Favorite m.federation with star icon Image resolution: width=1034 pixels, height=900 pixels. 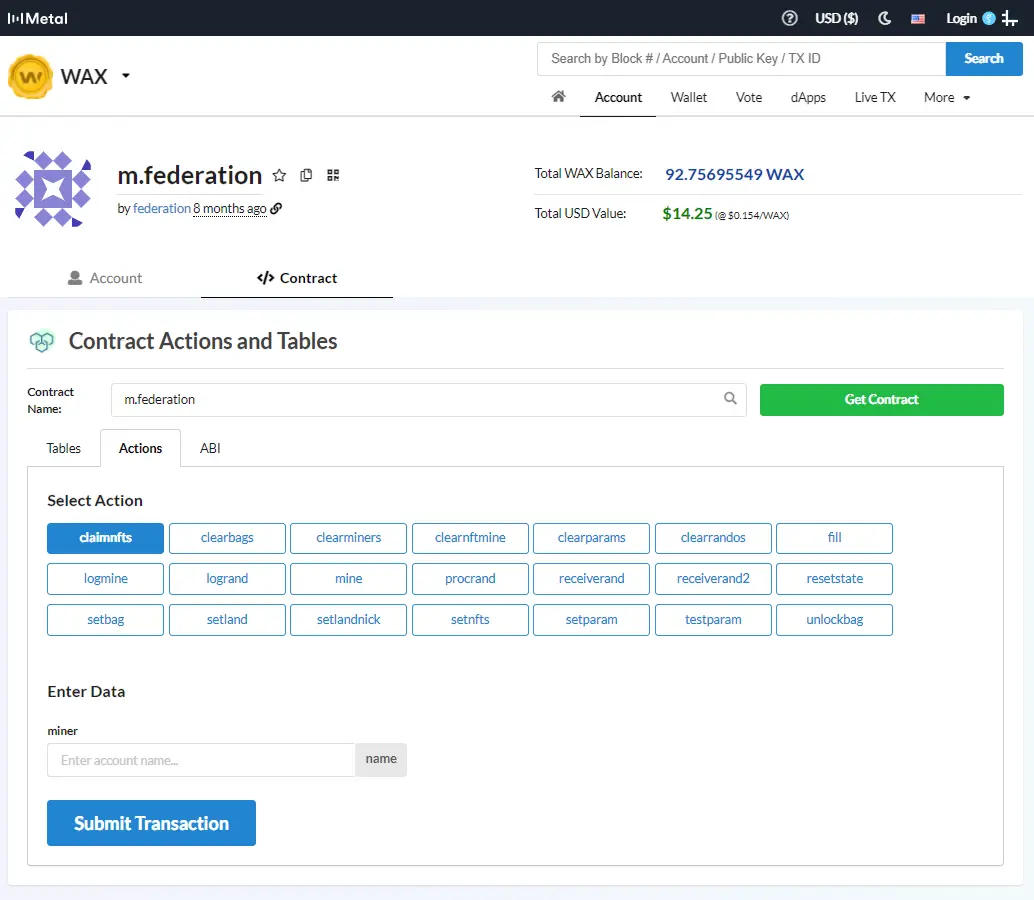[280, 175]
